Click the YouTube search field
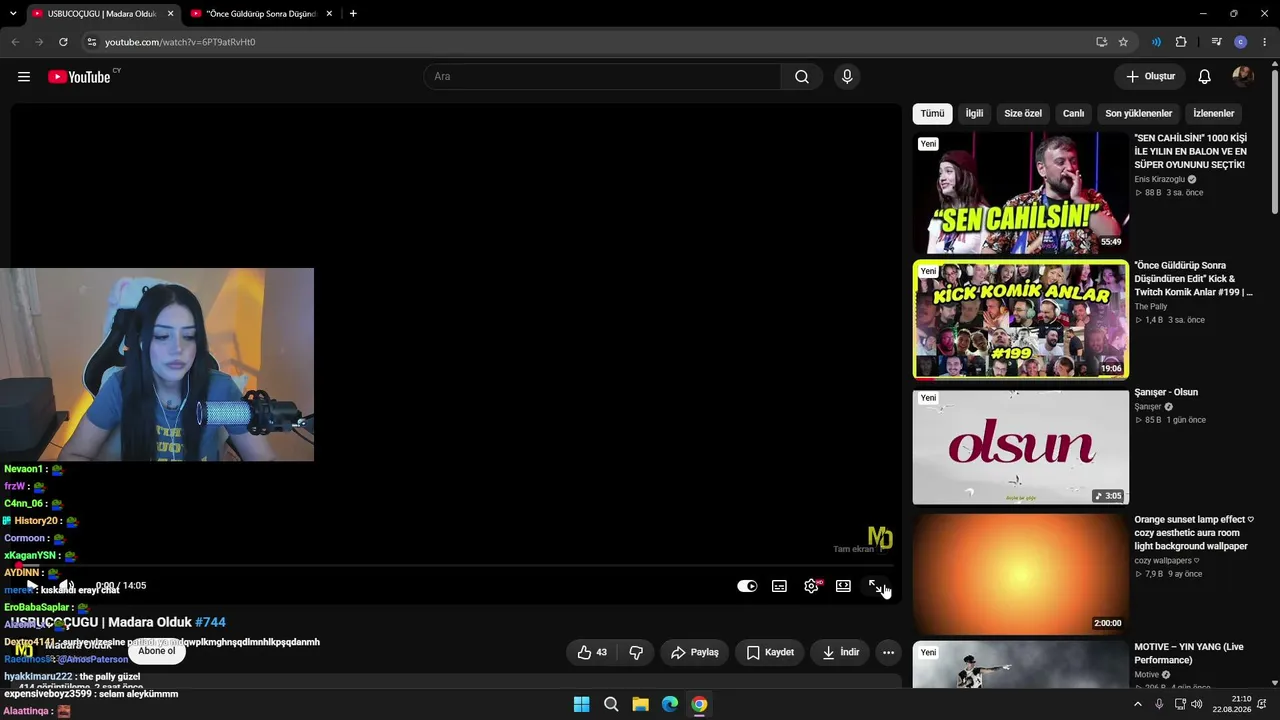The height and width of the screenshot is (720, 1280). (603, 77)
